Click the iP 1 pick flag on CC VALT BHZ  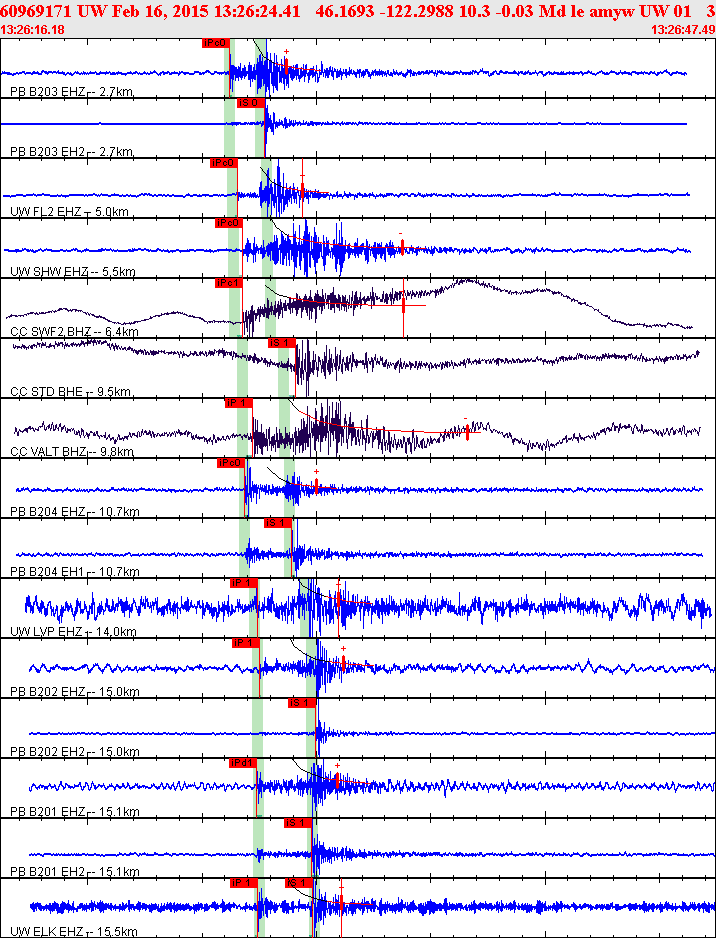pyautogui.click(x=239, y=403)
